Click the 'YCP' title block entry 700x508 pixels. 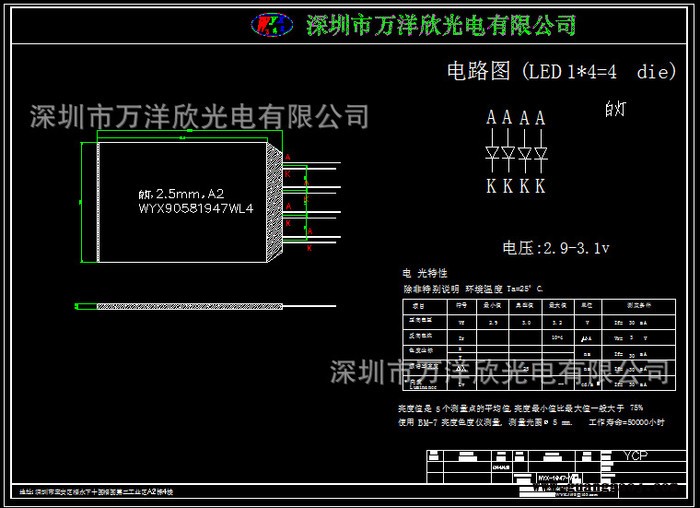pyautogui.click(x=635, y=455)
